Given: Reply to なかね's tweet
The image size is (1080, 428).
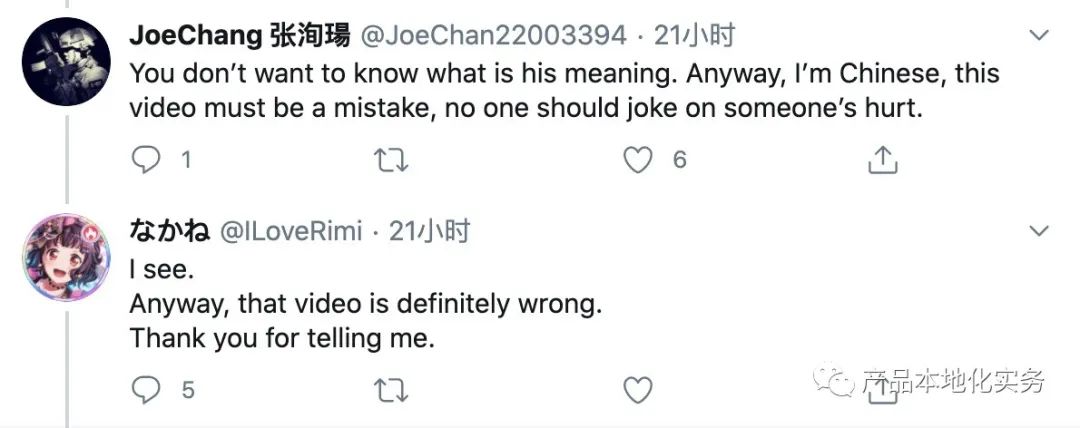Looking at the screenshot, I should [147, 390].
